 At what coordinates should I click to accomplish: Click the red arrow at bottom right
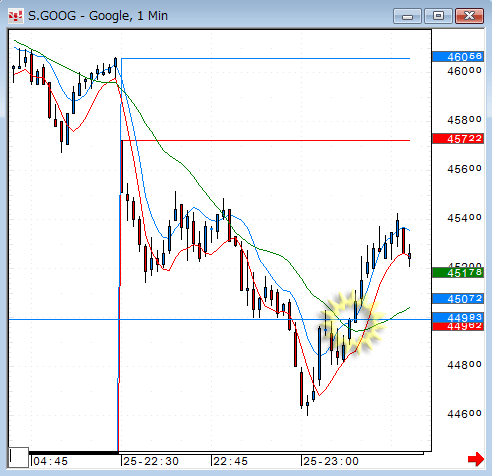[476, 459]
